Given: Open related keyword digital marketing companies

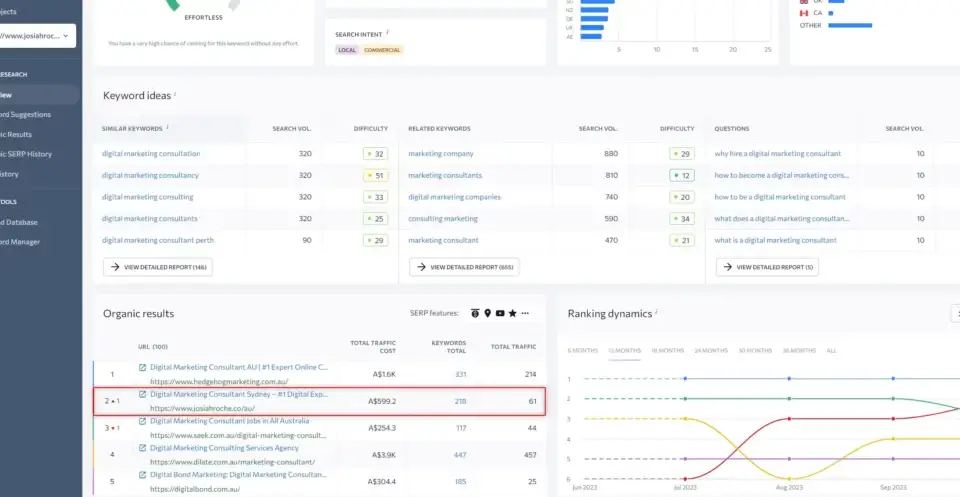Looking at the screenshot, I should click(454, 197).
